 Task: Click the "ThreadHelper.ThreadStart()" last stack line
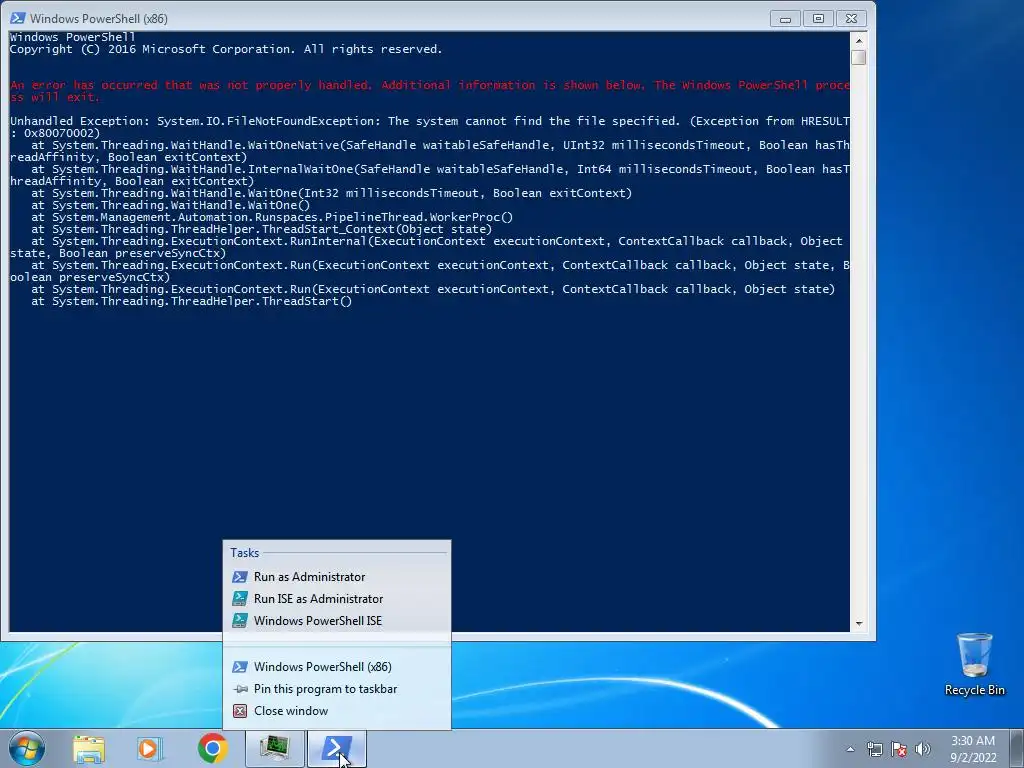(191, 301)
